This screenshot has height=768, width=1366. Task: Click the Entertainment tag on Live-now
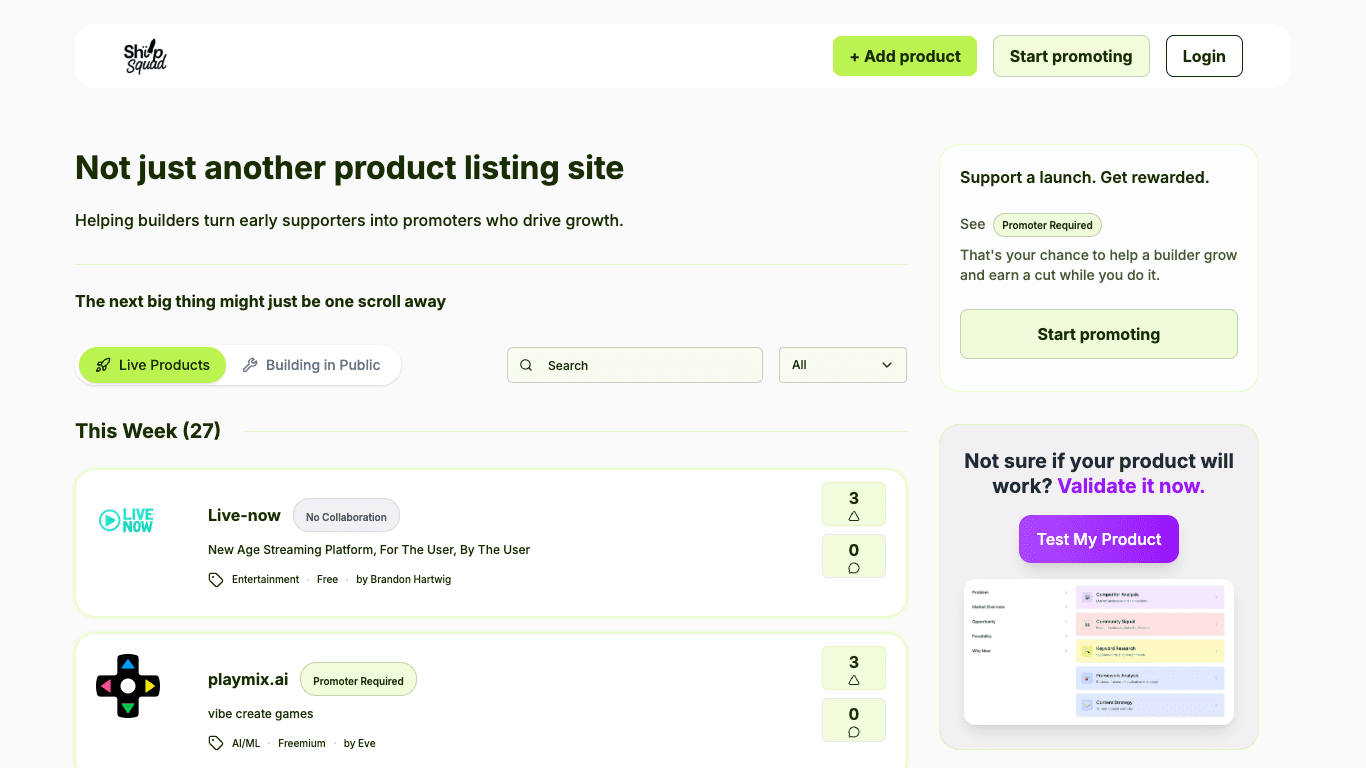tap(265, 580)
